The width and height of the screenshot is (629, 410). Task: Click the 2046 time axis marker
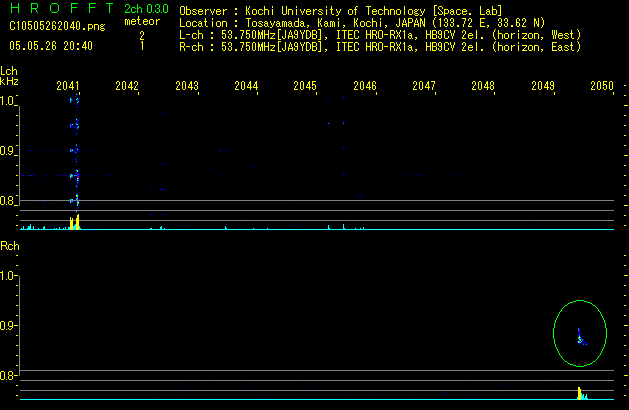365,86
